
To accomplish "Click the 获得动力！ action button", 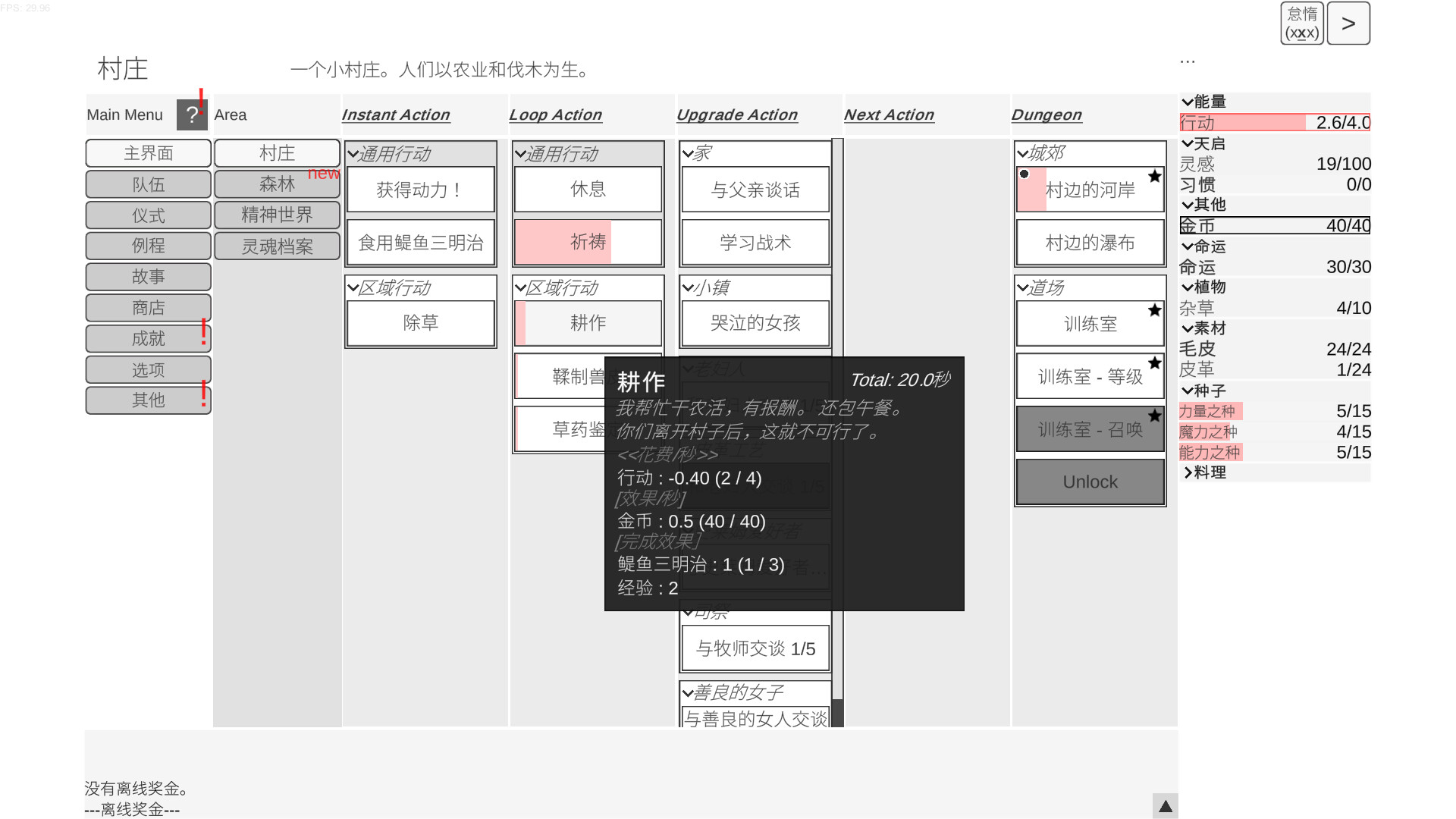I will coord(420,190).
